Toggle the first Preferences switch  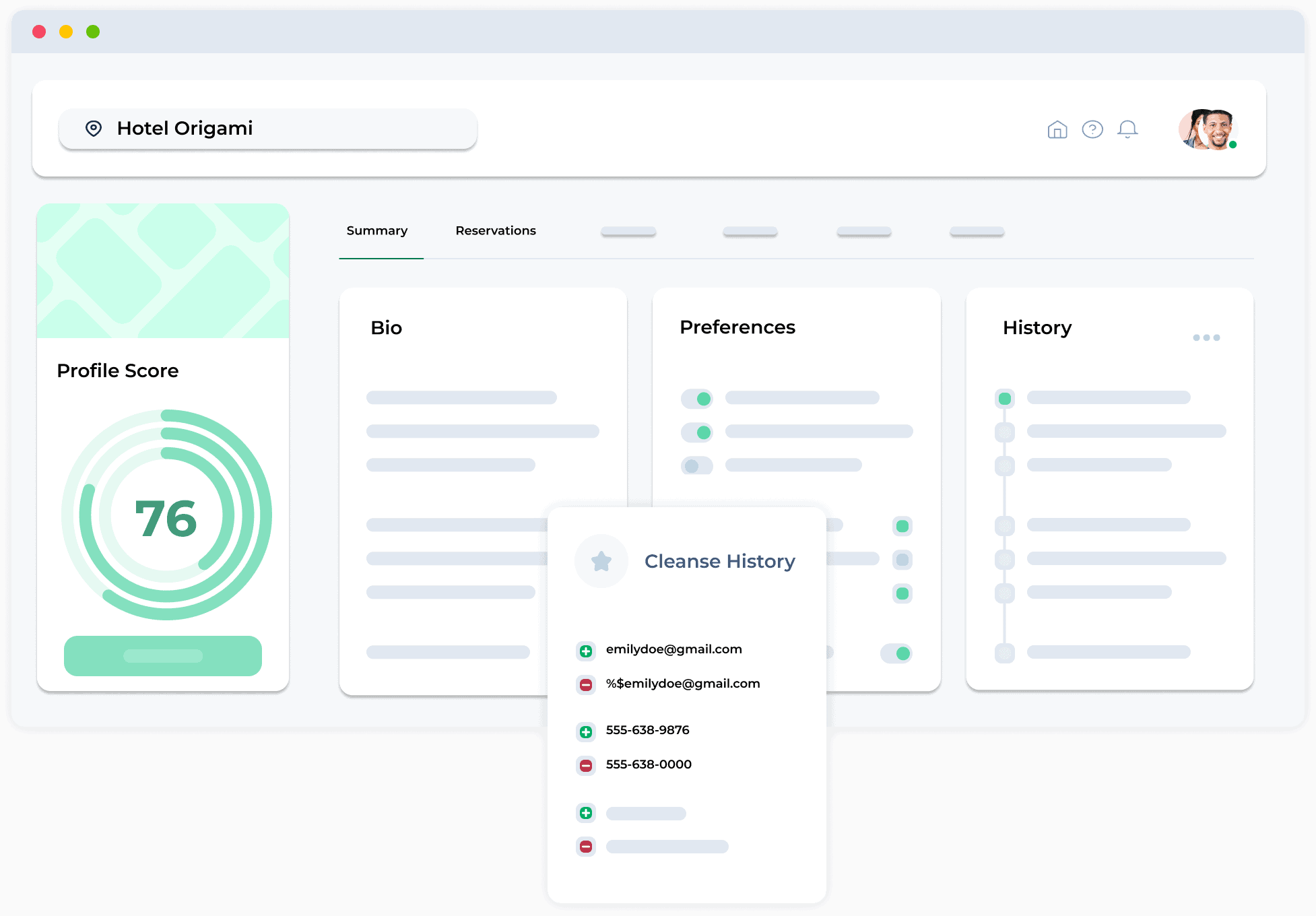[697, 399]
